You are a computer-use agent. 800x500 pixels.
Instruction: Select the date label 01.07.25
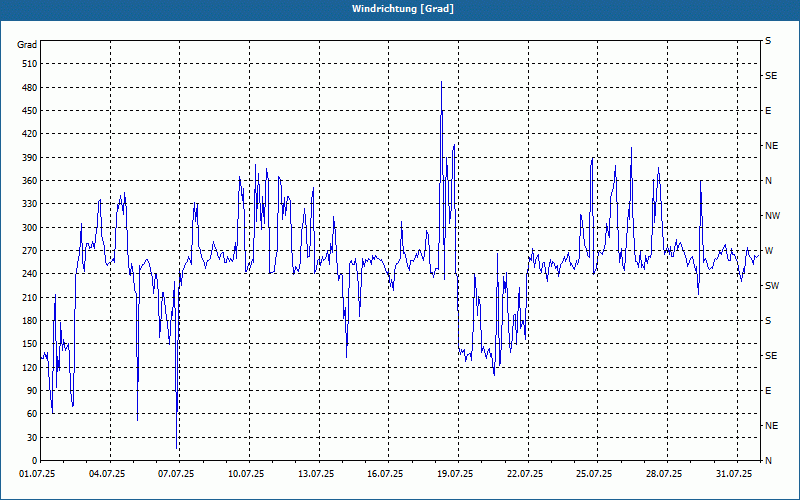[37, 474]
